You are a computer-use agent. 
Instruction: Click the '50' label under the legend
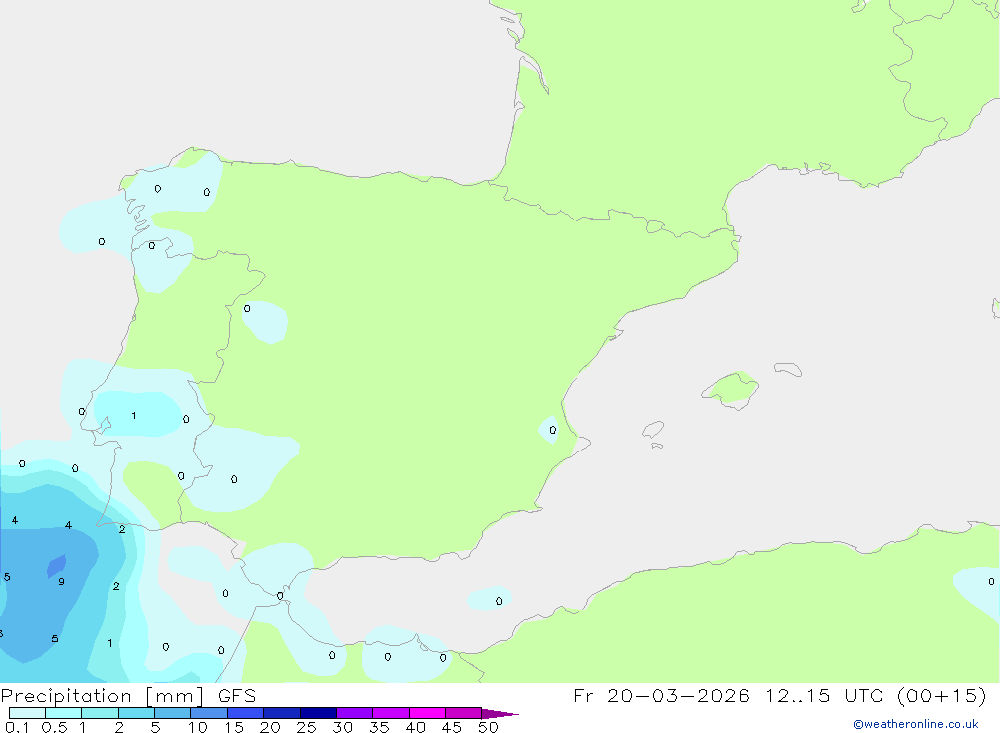(x=487, y=727)
